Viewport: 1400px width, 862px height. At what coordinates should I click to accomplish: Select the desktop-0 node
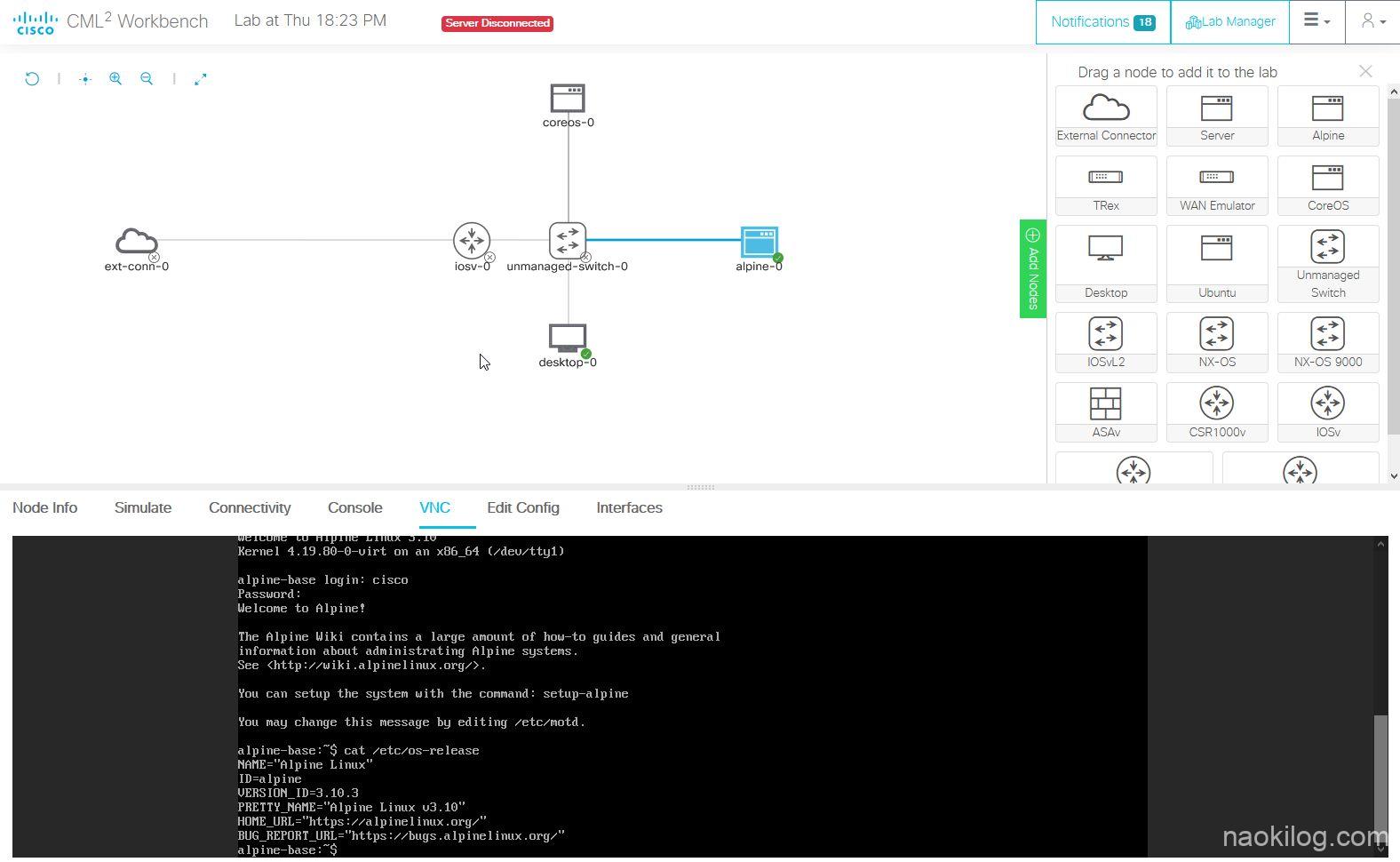coord(568,339)
